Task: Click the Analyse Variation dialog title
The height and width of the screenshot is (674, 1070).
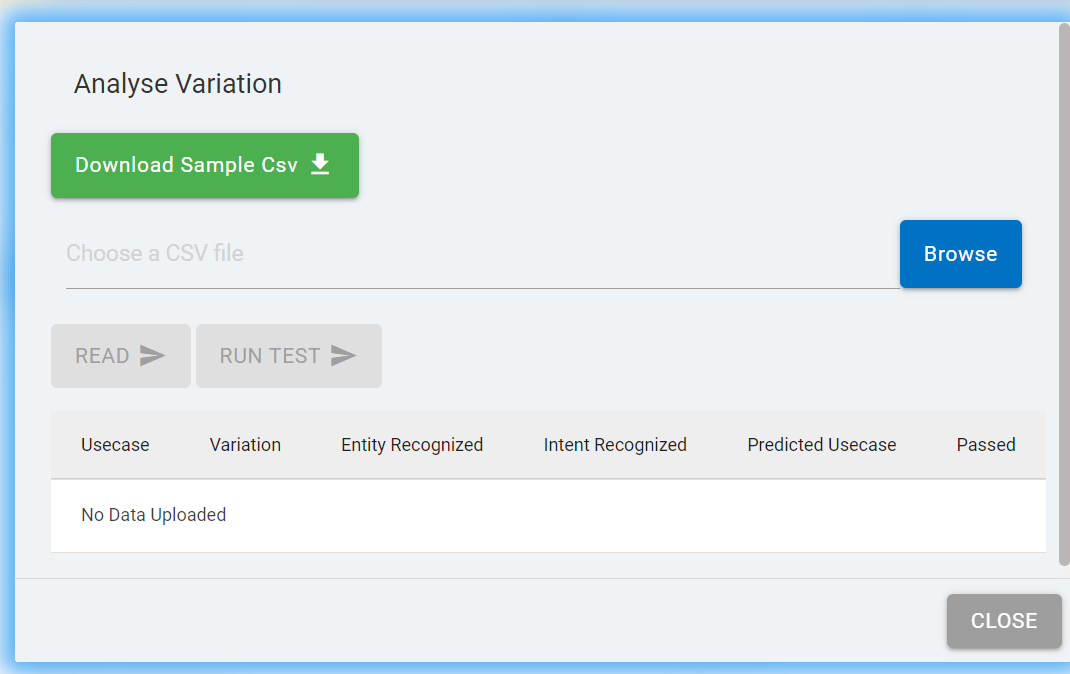Action: 178,84
